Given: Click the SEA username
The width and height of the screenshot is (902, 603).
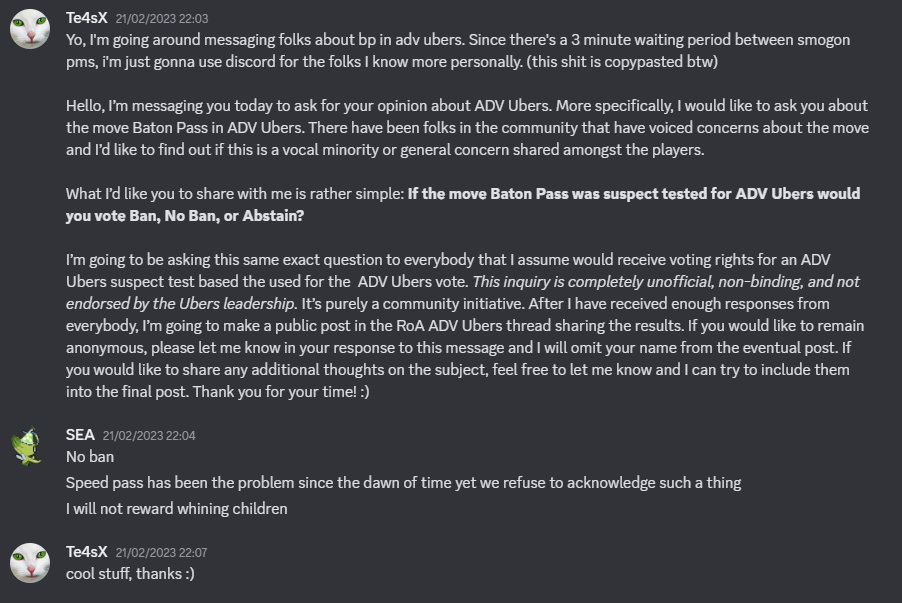Looking at the screenshot, I should 80,435.
